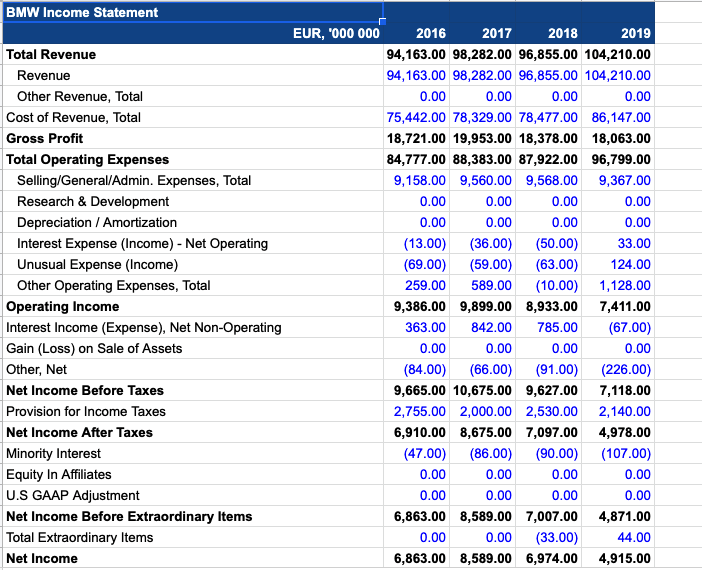Click the 2016 Cost of Revenue value 75,442.00
Screen dimensions: 702x570
[x=416, y=117]
